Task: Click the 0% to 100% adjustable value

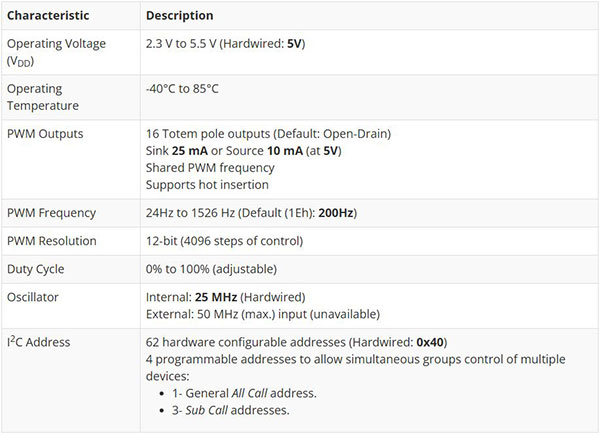Action: pyautogui.click(x=211, y=269)
